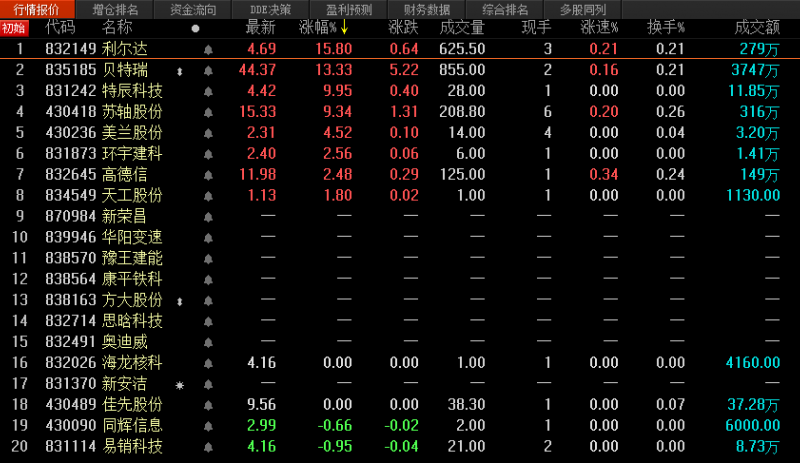Select stock name 特辰科技
The height and width of the screenshot is (463, 800).
(x=132, y=91)
